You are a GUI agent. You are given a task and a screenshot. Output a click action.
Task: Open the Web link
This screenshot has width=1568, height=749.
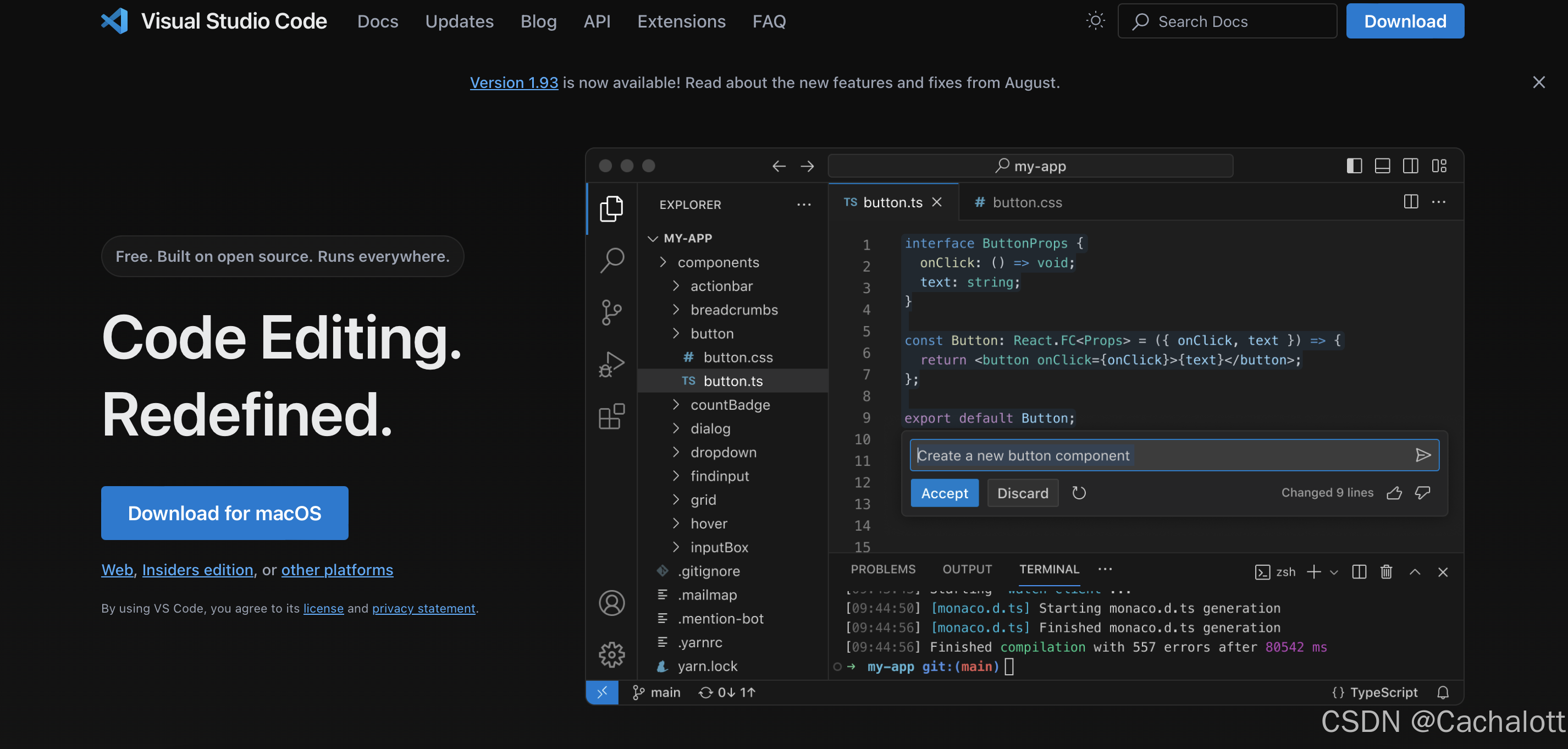[117, 569]
